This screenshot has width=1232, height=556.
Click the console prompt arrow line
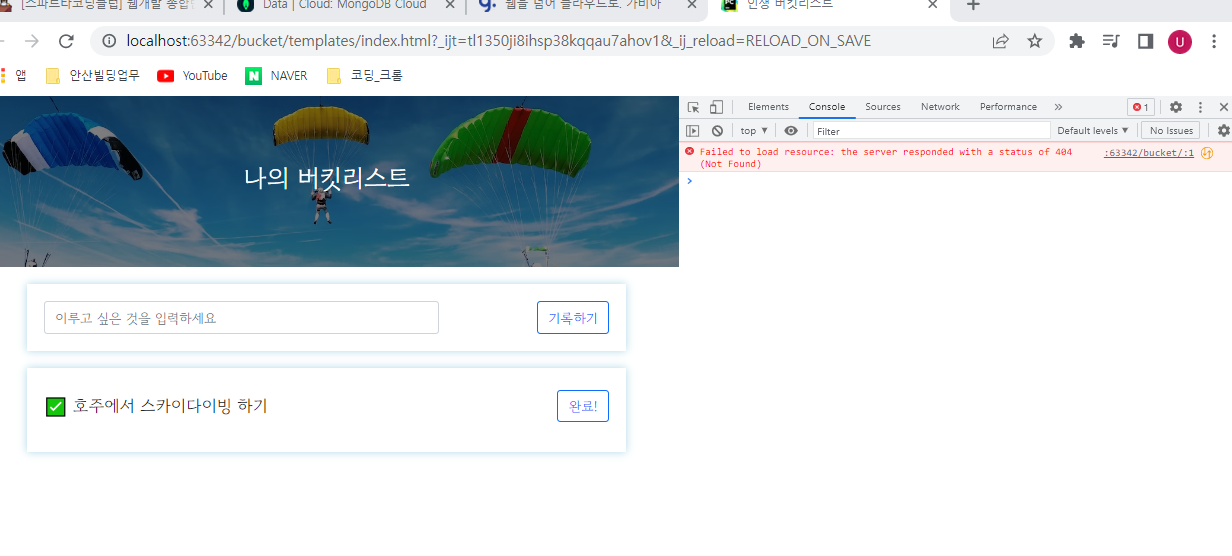pyautogui.click(x=955, y=181)
